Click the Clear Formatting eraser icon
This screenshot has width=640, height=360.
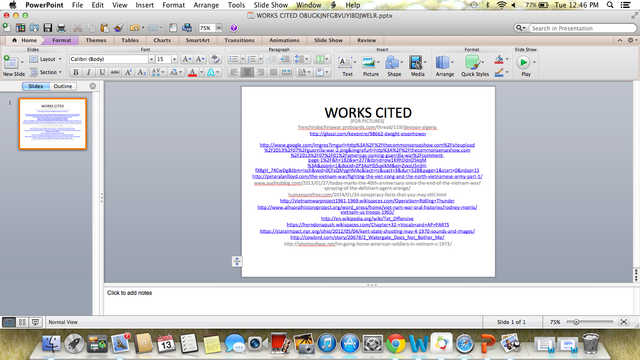coord(215,59)
